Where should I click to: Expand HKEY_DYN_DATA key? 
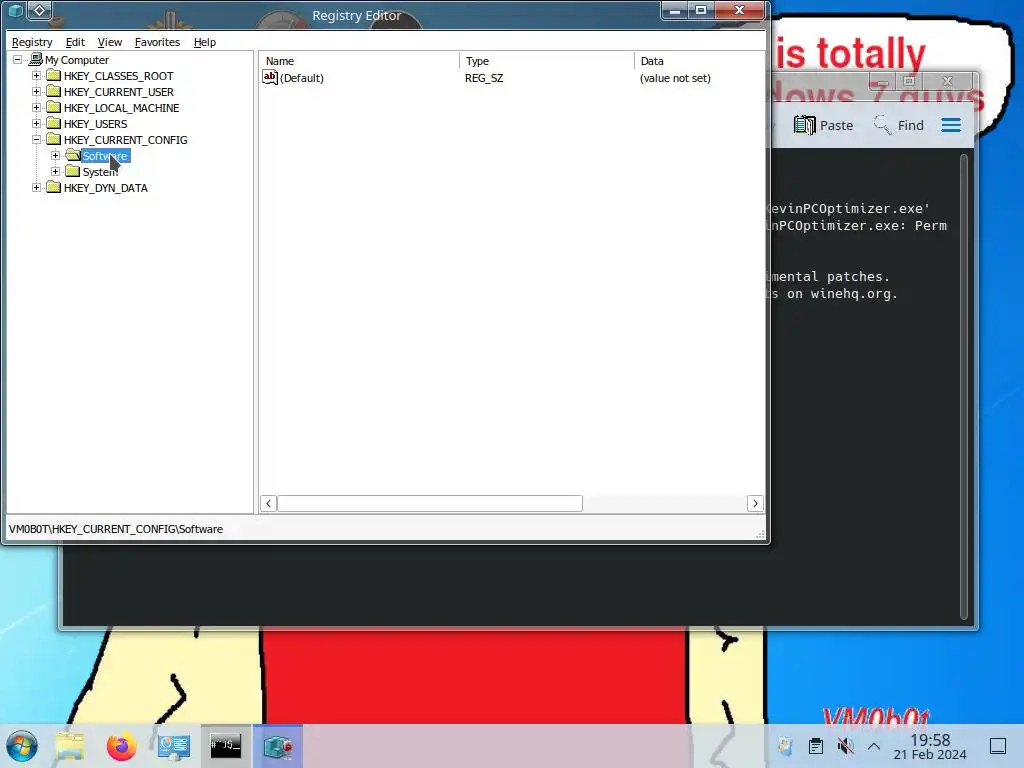tap(37, 187)
